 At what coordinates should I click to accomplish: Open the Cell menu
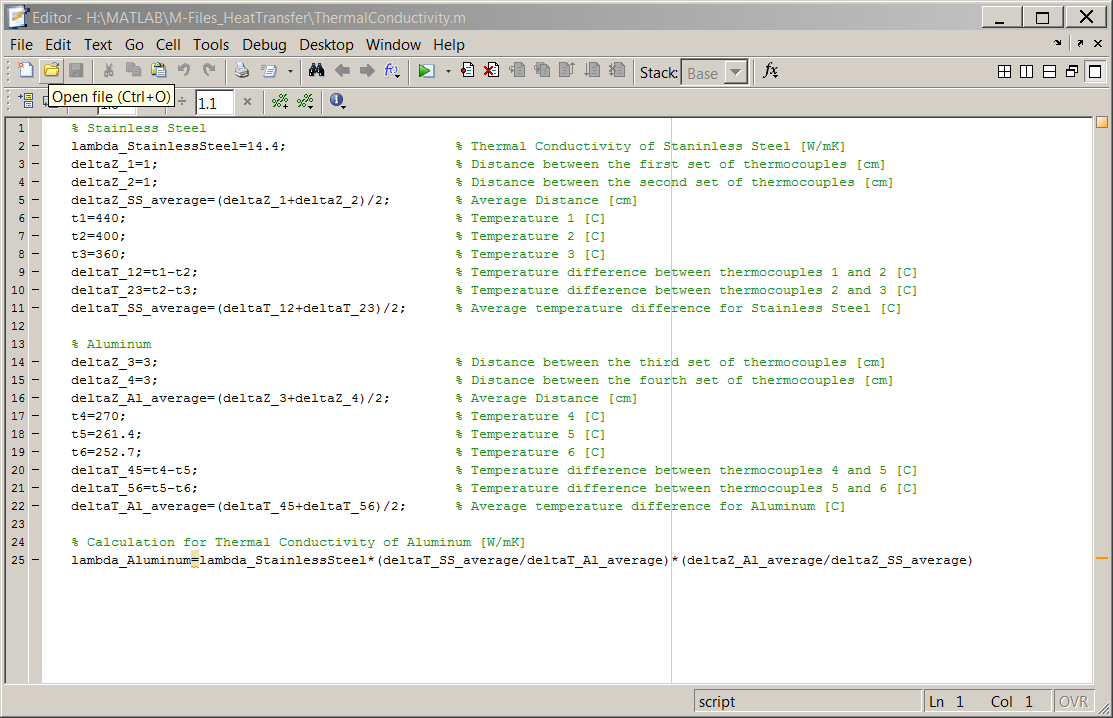168,45
